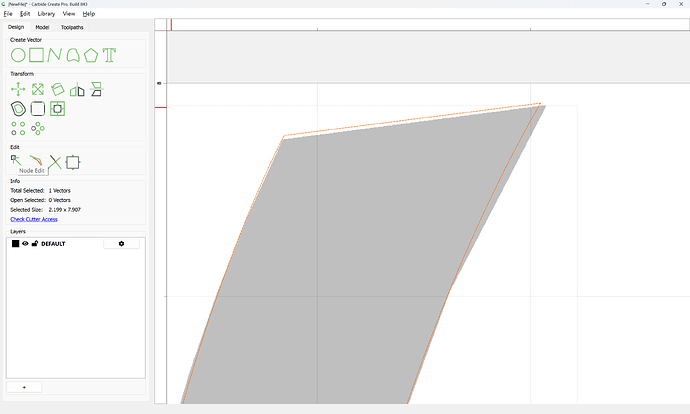690x414 pixels.
Task: Choose the Polyline drawing tool
Action: (x=55, y=55)
